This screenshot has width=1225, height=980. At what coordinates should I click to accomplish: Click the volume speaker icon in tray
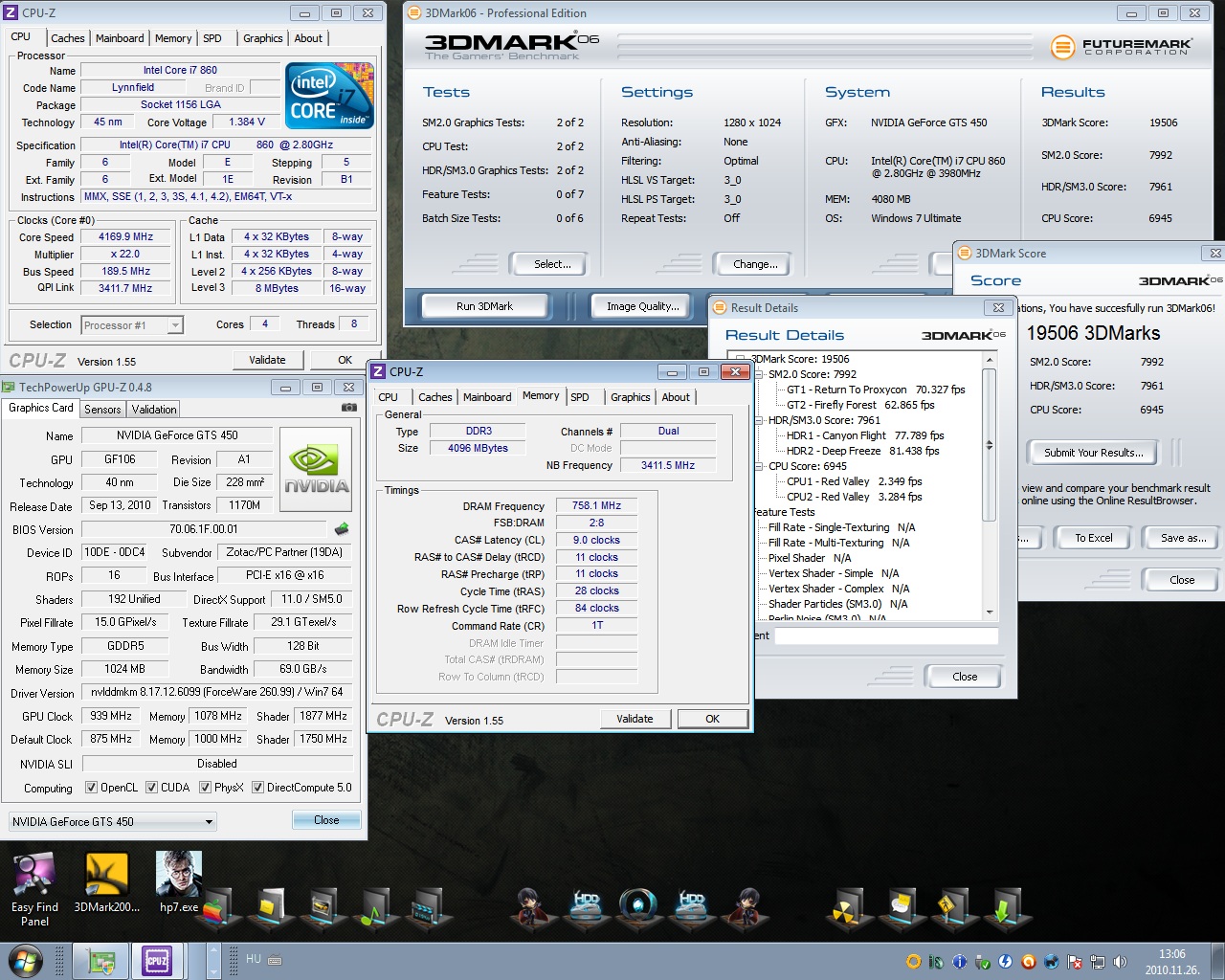coord(1121,962)
